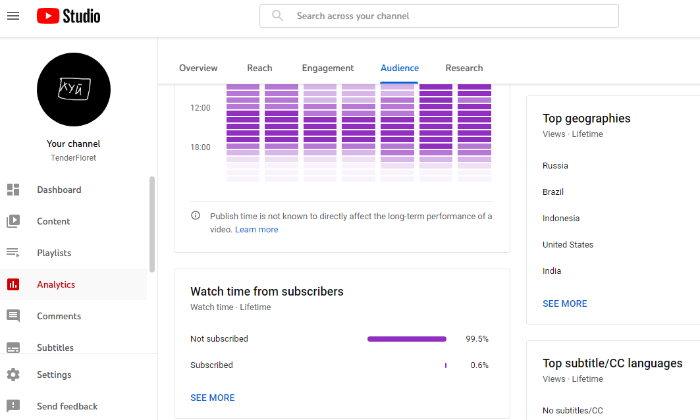The width and height of the screenshot is (700, 420).
Task: Click the TenderFloret channel name
Action: pos(74,158)
